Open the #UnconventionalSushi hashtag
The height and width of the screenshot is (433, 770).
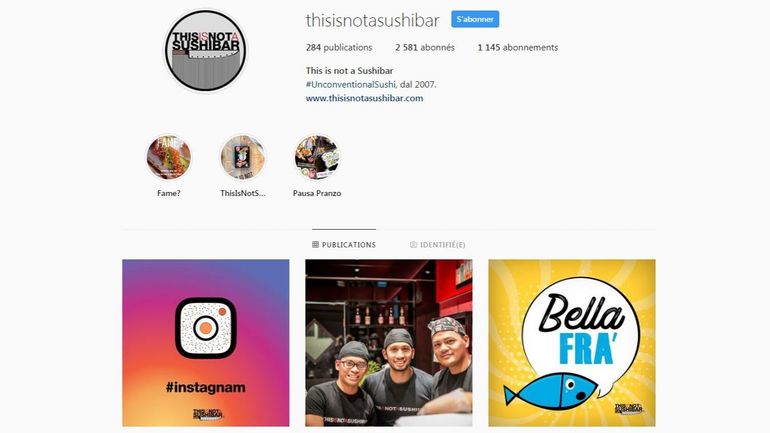(x=351, y=84)
